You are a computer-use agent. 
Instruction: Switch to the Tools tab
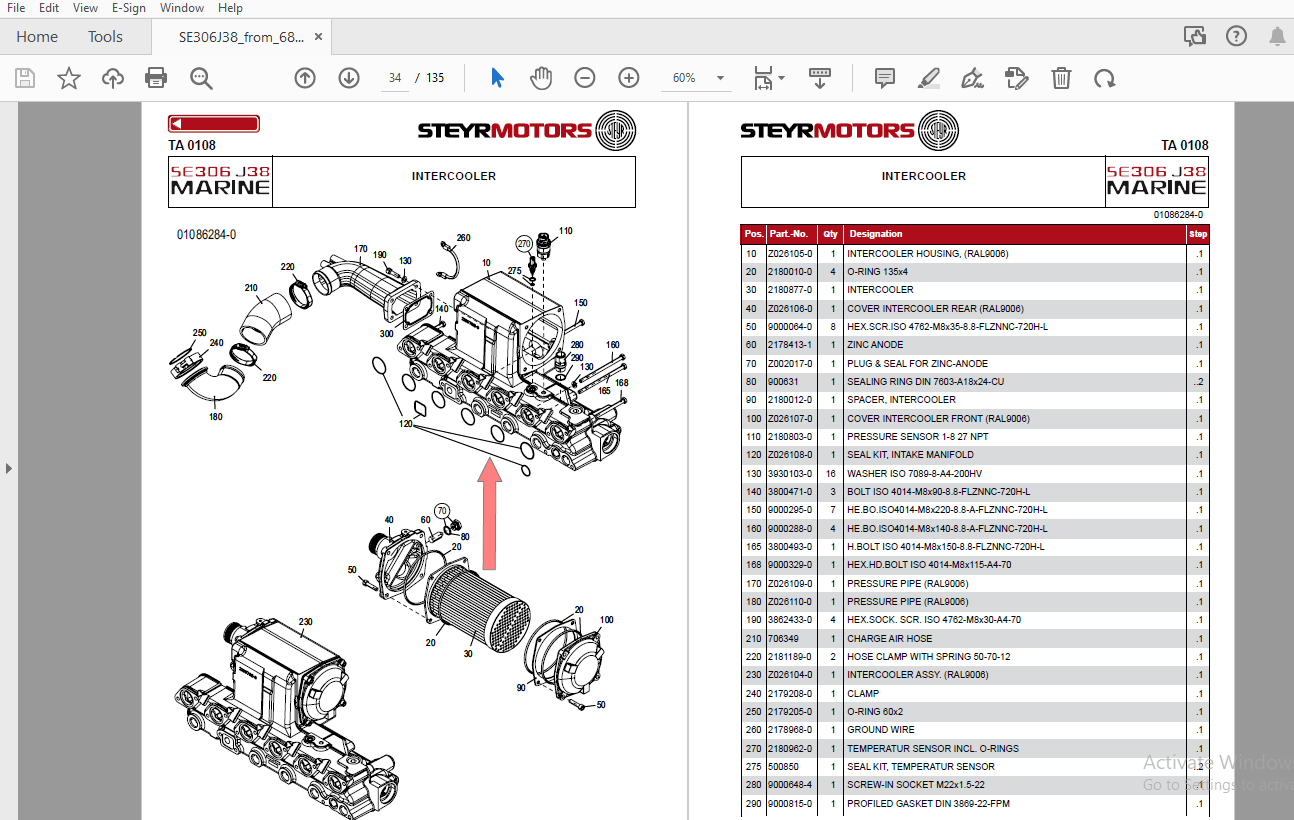click(105, 37)
